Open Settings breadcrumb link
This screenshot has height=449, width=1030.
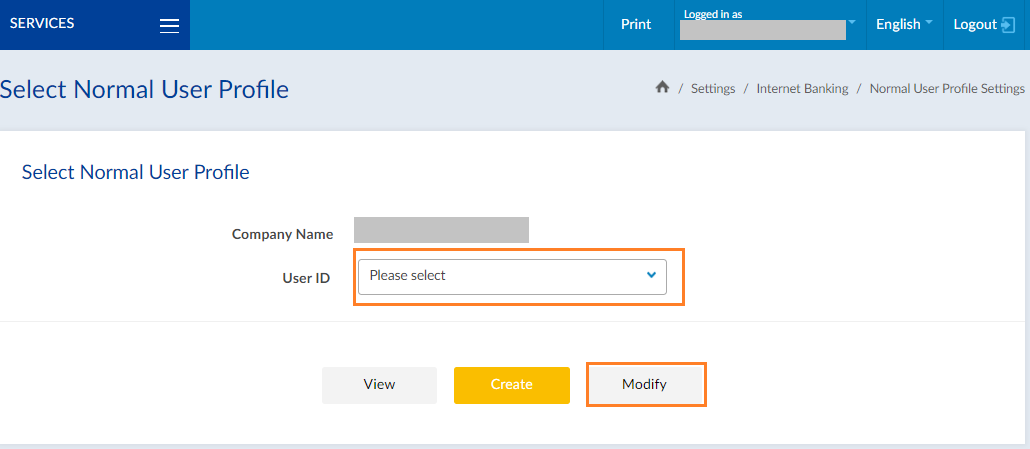click(x=713, y=89)
